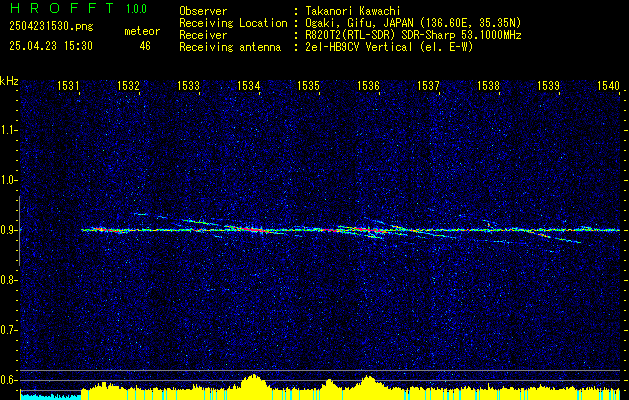
Task: Click the 1538 time marker
Action: [x=488, y=85]
